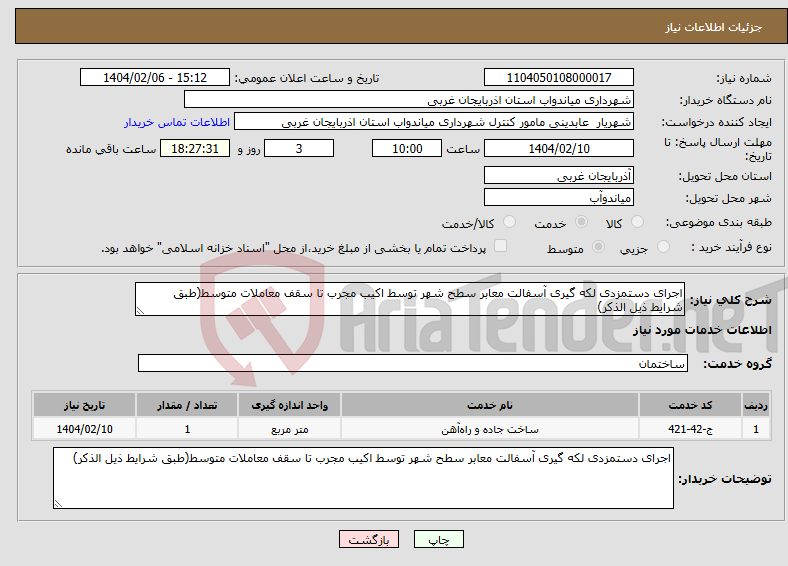Click the unit cell متر مربع
The height and width of the screenshot is (566, 788).
point(289,429)
